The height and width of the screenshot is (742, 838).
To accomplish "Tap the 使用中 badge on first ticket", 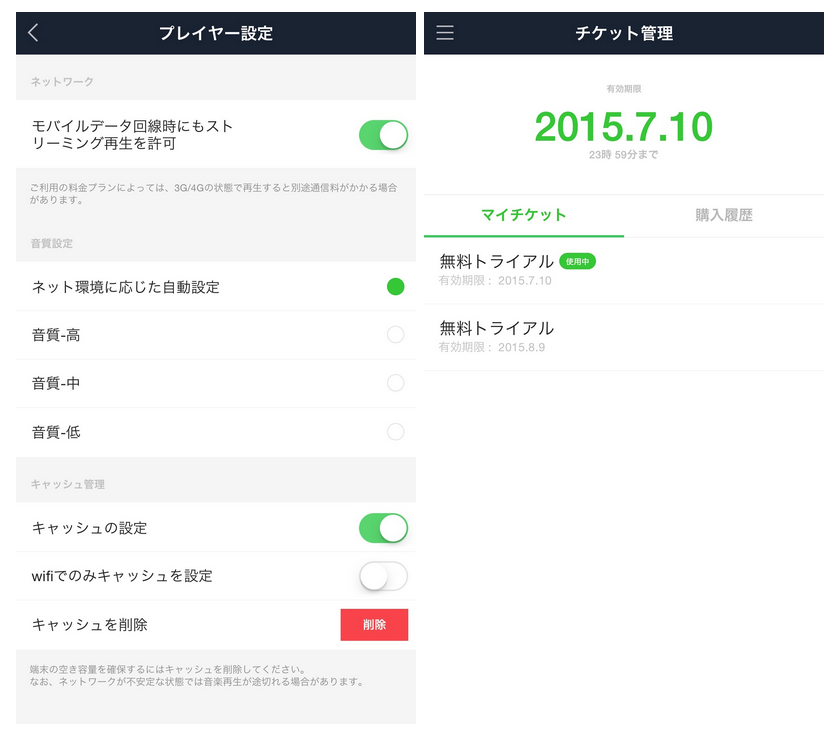I will (577, 261).
